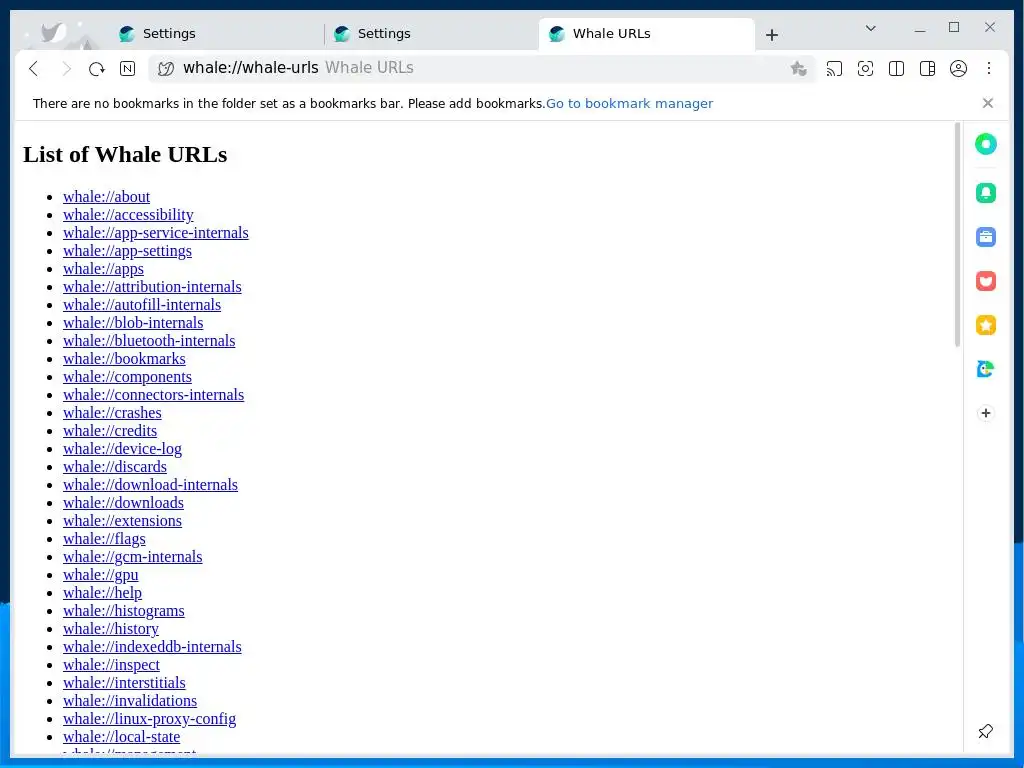This screenshot has width=1024, height=768.
Task: Reload the Whale URLs page
Action: click(97, 69)
